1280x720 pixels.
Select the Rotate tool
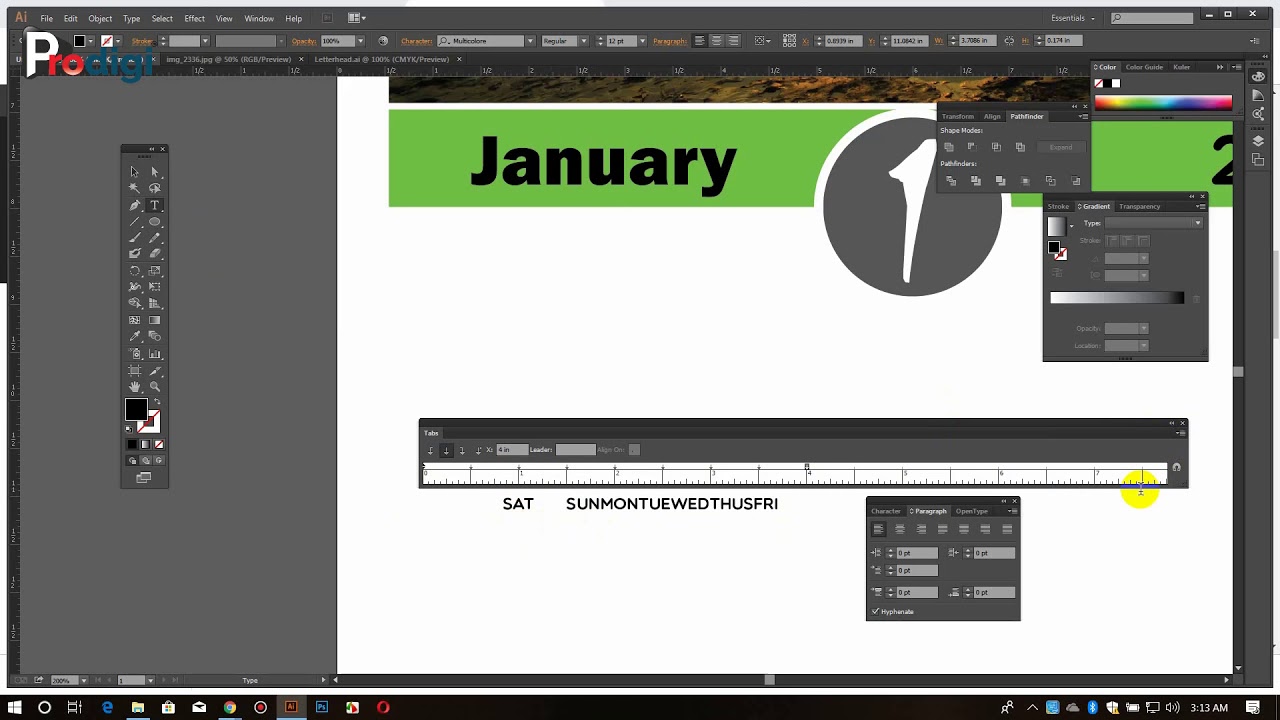point(135,271)
